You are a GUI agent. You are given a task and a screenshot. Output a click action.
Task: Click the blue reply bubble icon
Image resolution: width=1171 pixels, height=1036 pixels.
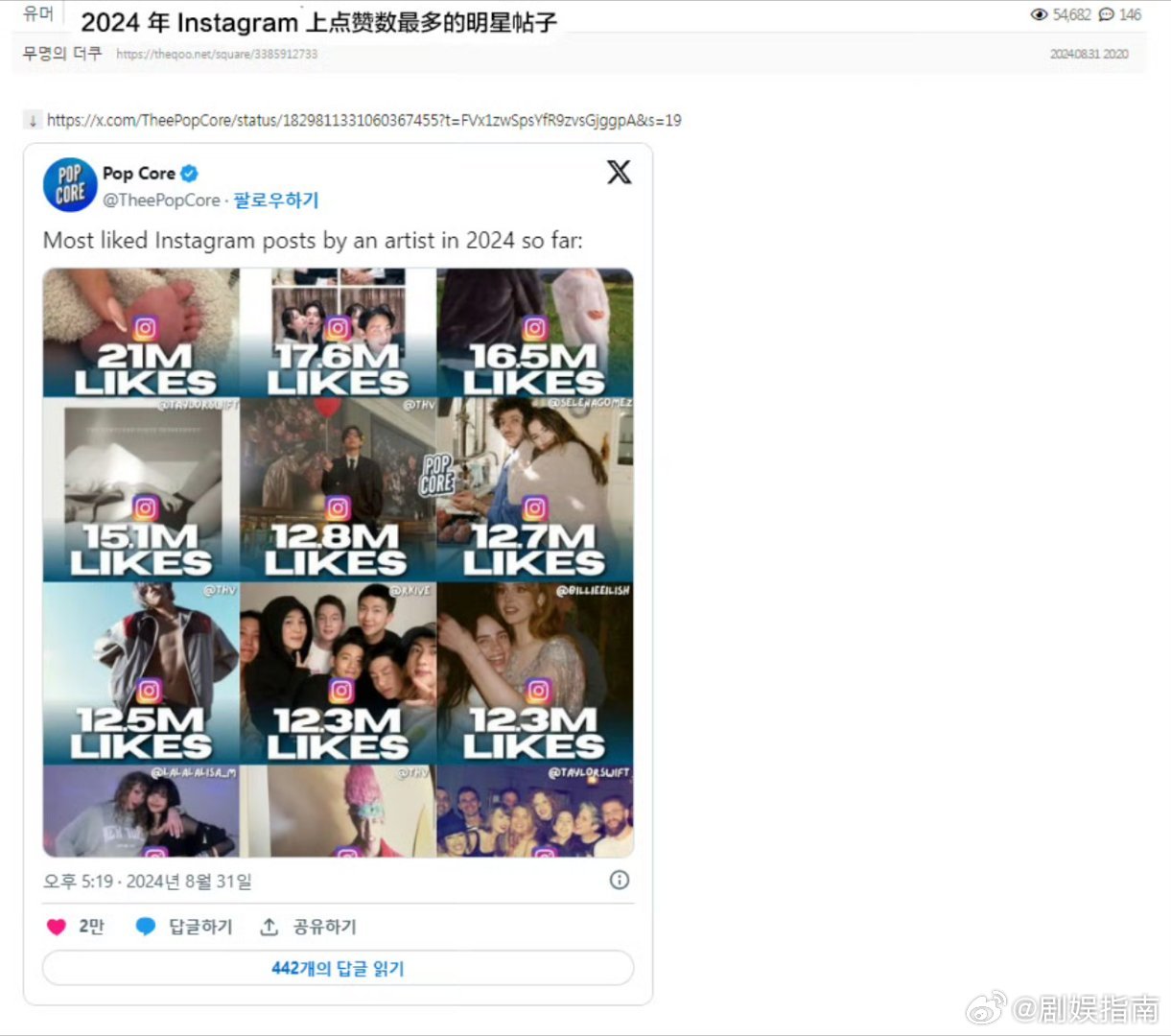pos(146,927)
